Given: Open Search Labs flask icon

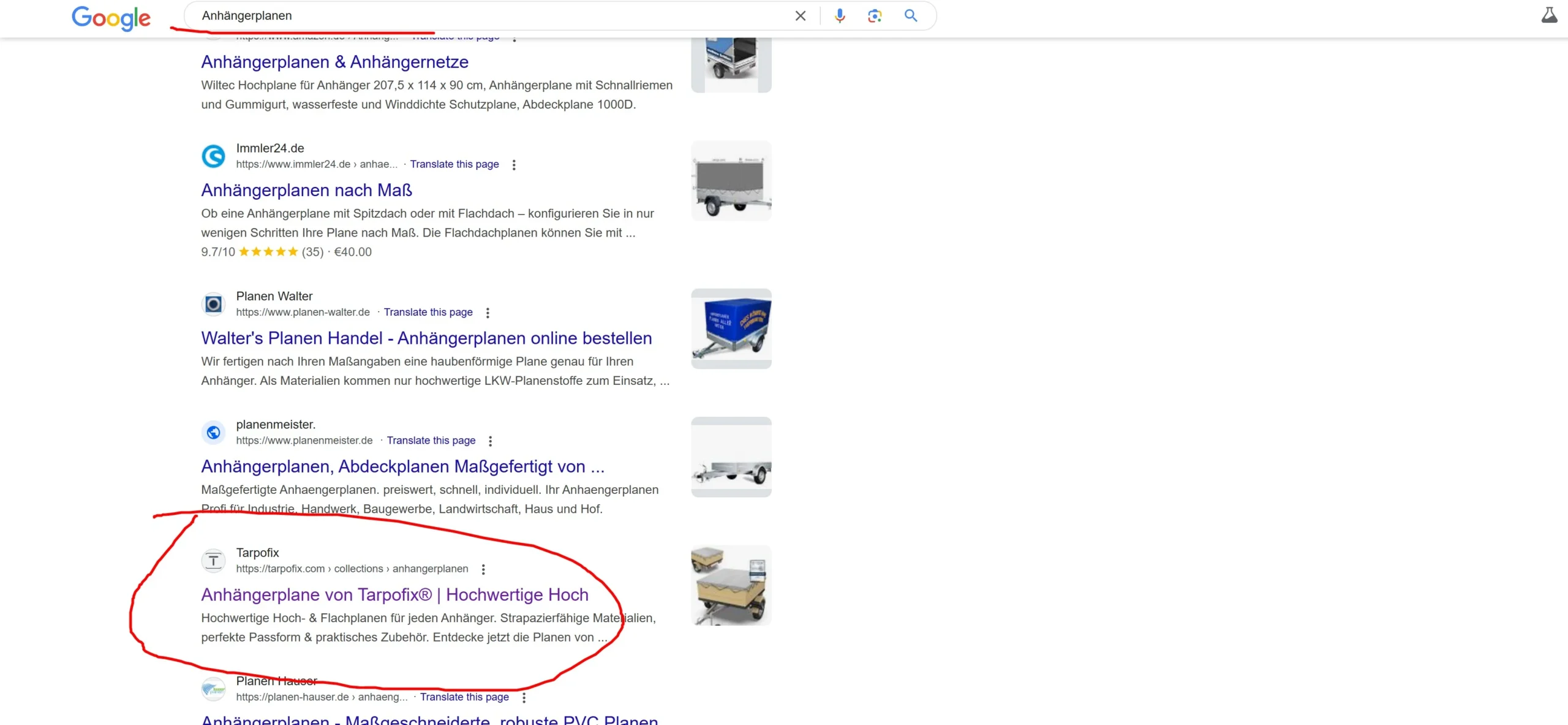Looking at the screenshot, I should point(1549,15).
